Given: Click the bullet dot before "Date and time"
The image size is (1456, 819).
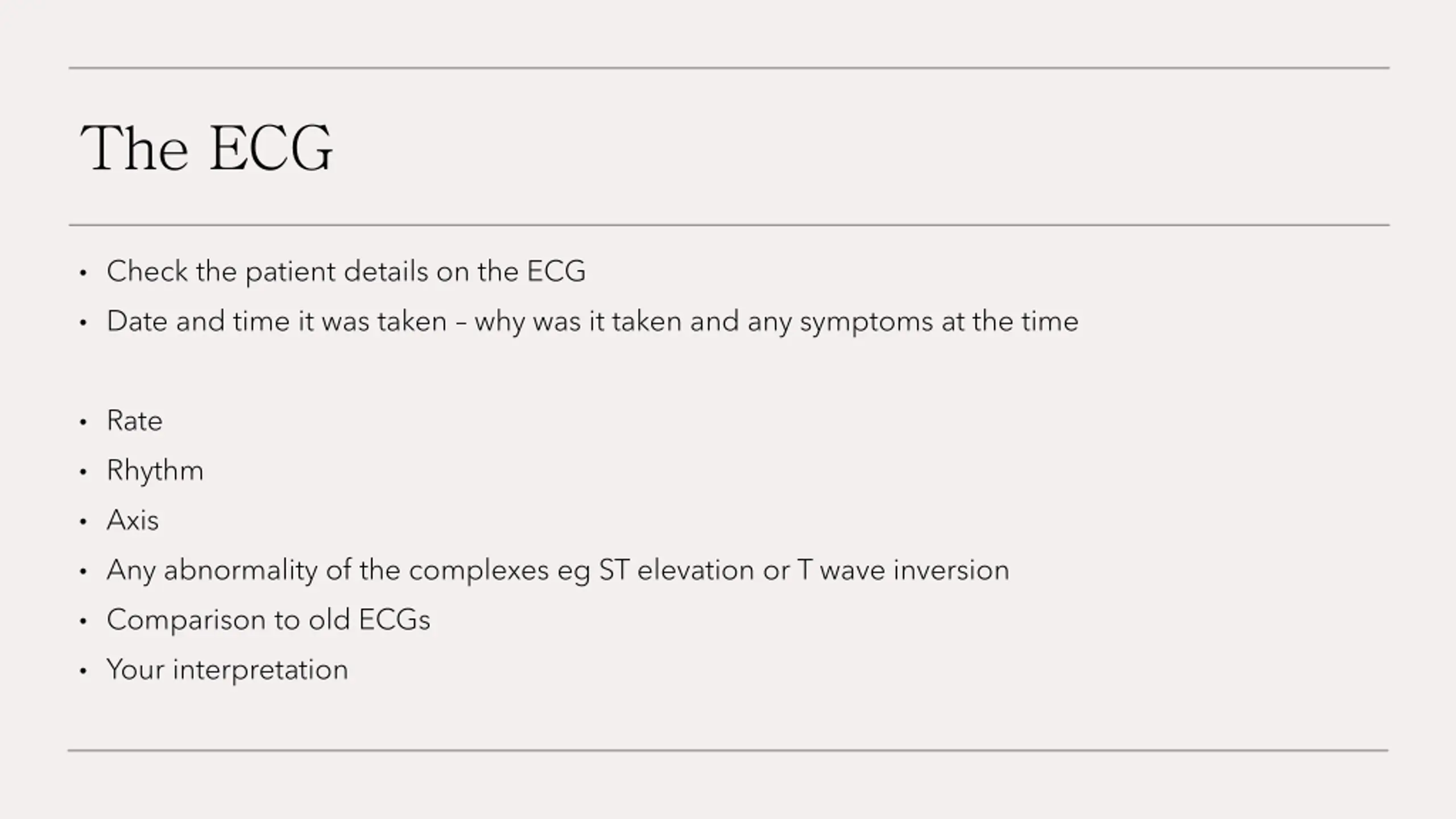Looking at the screenshot, I should [x=84, y=323].
